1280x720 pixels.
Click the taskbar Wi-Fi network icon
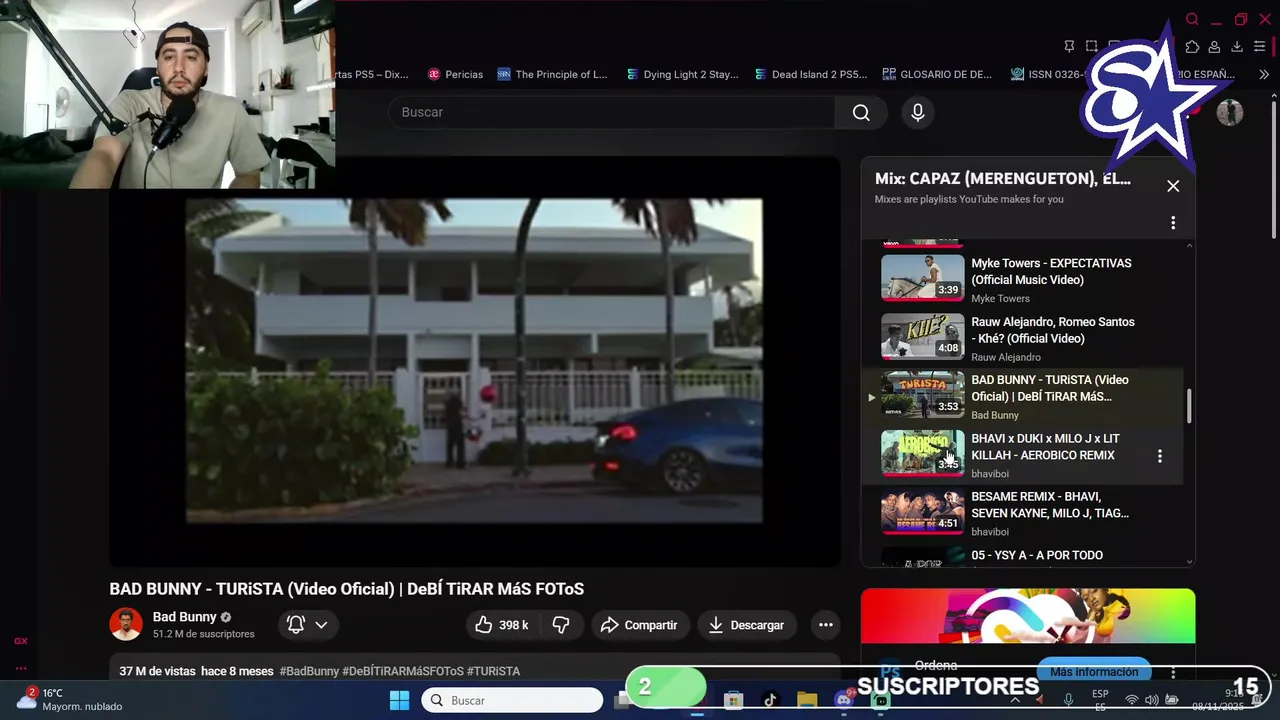[1132, 700]
